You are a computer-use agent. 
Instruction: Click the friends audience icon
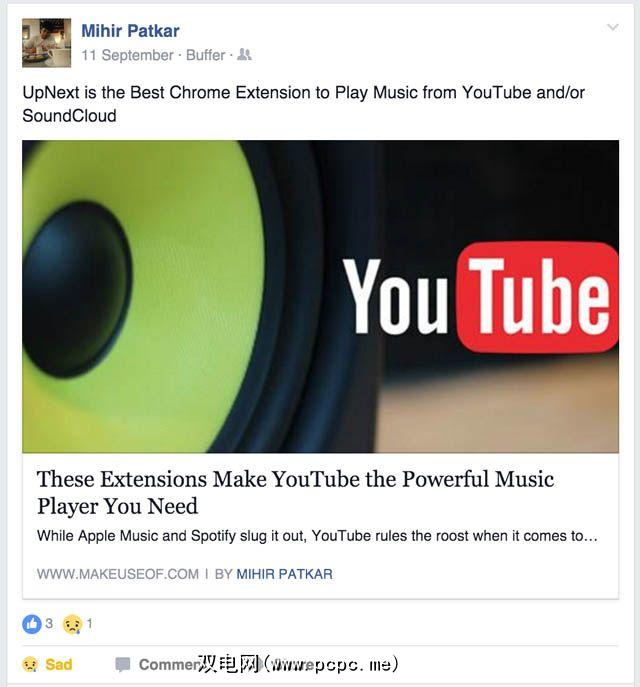244,55
